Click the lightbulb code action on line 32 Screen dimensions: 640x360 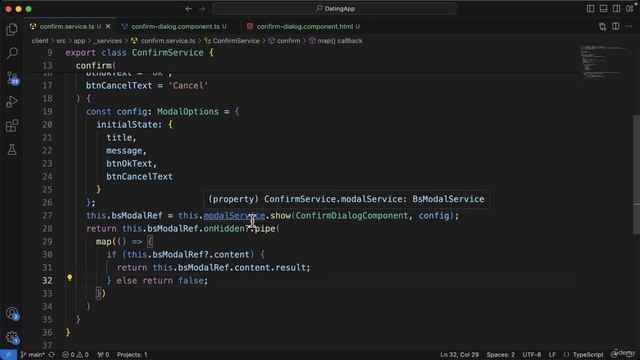(x=70, y=278)
